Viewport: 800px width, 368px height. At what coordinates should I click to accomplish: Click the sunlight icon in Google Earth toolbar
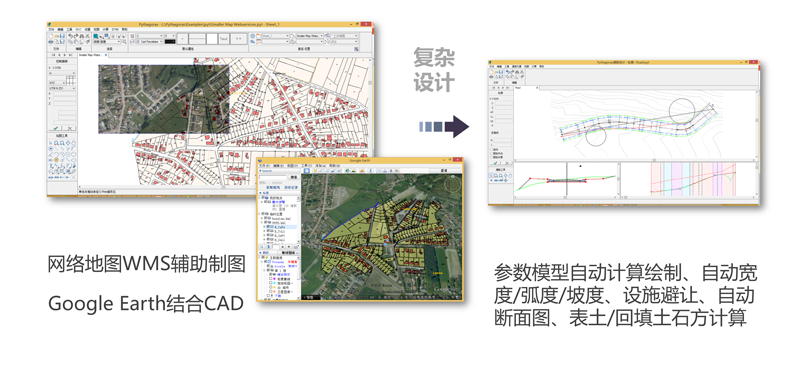click(x=354, y=171)
